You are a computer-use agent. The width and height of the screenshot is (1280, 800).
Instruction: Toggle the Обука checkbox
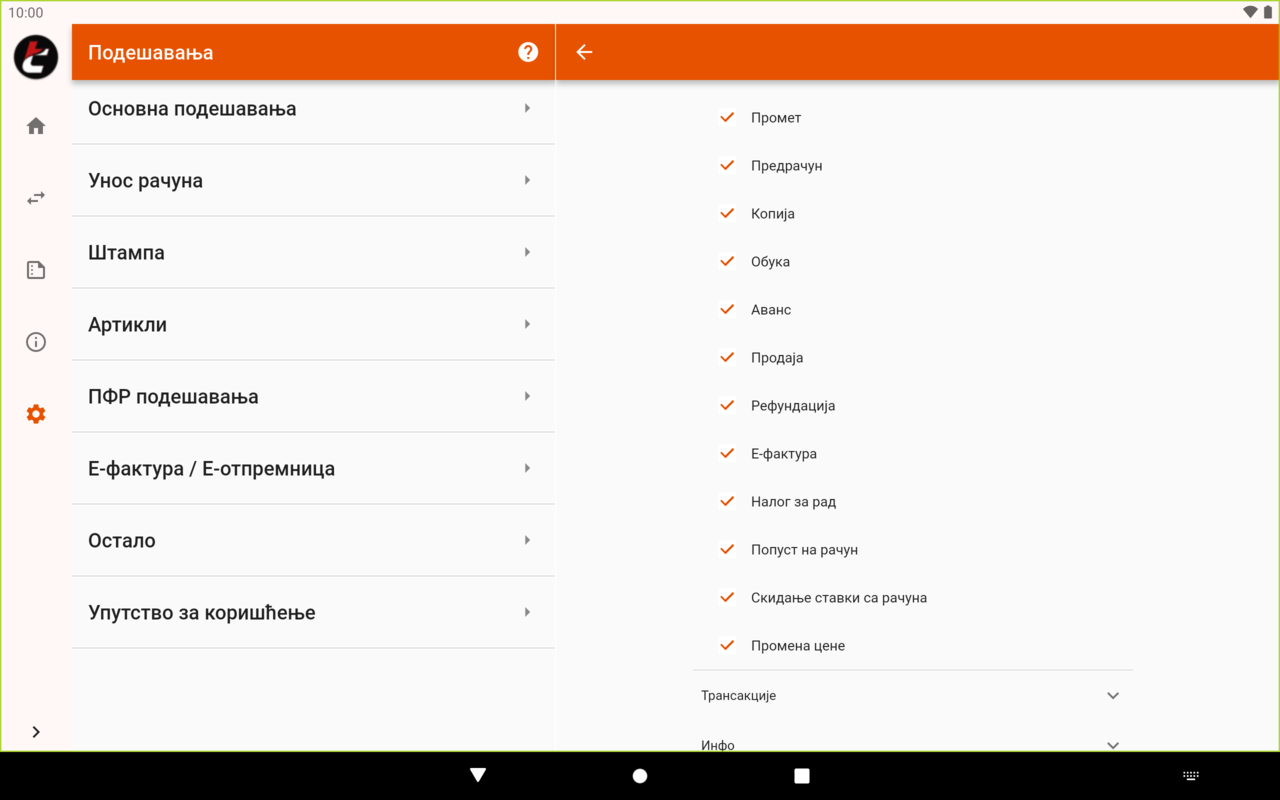coord(727,261)
